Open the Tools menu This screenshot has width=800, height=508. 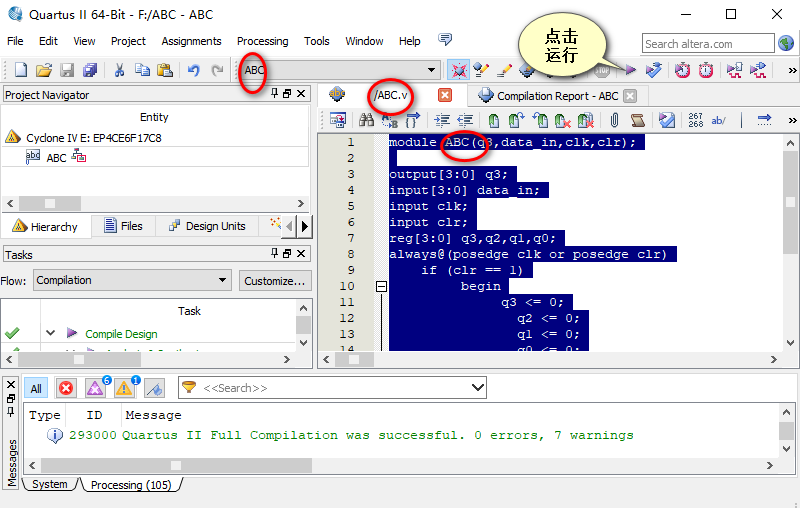coord(316,41)
